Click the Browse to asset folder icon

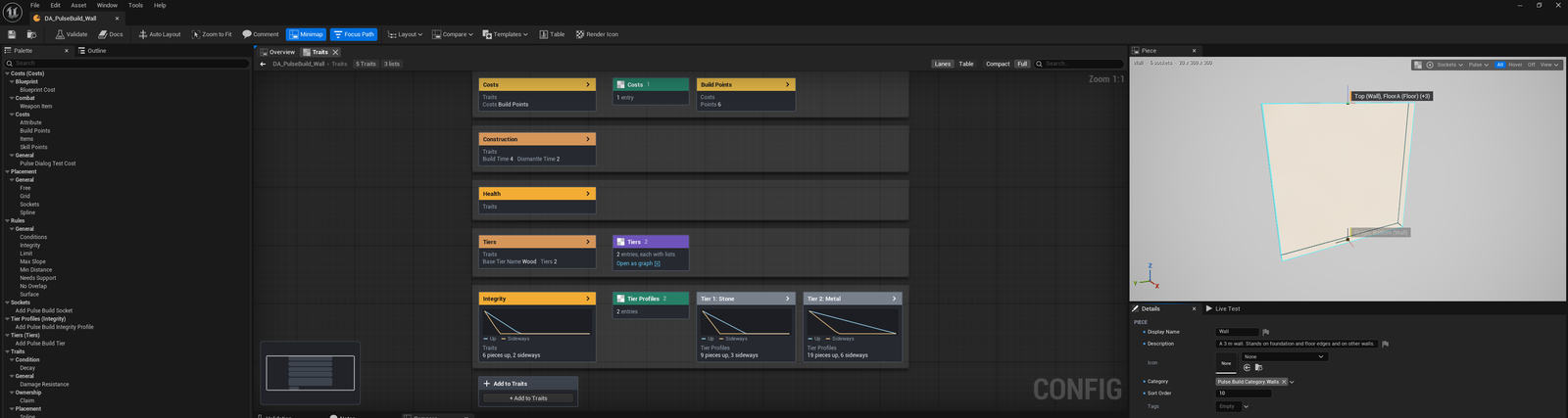31,34
